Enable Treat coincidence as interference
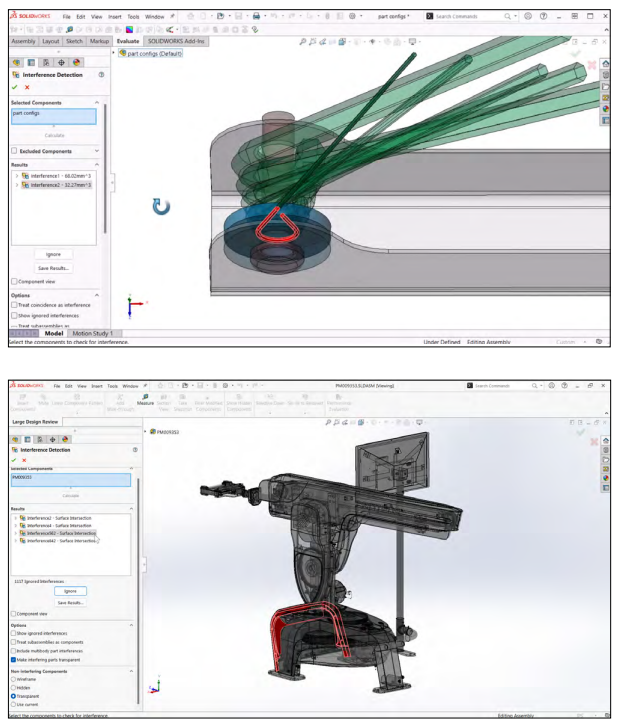 [x=13, y=305]
